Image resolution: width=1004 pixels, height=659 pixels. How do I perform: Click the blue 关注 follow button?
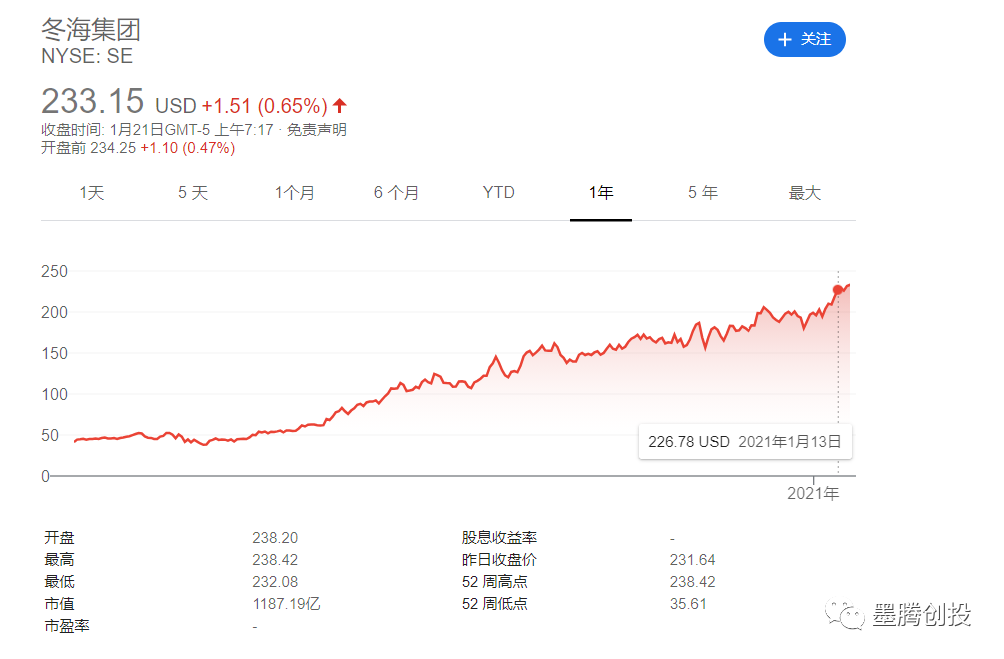click(804, 40)
